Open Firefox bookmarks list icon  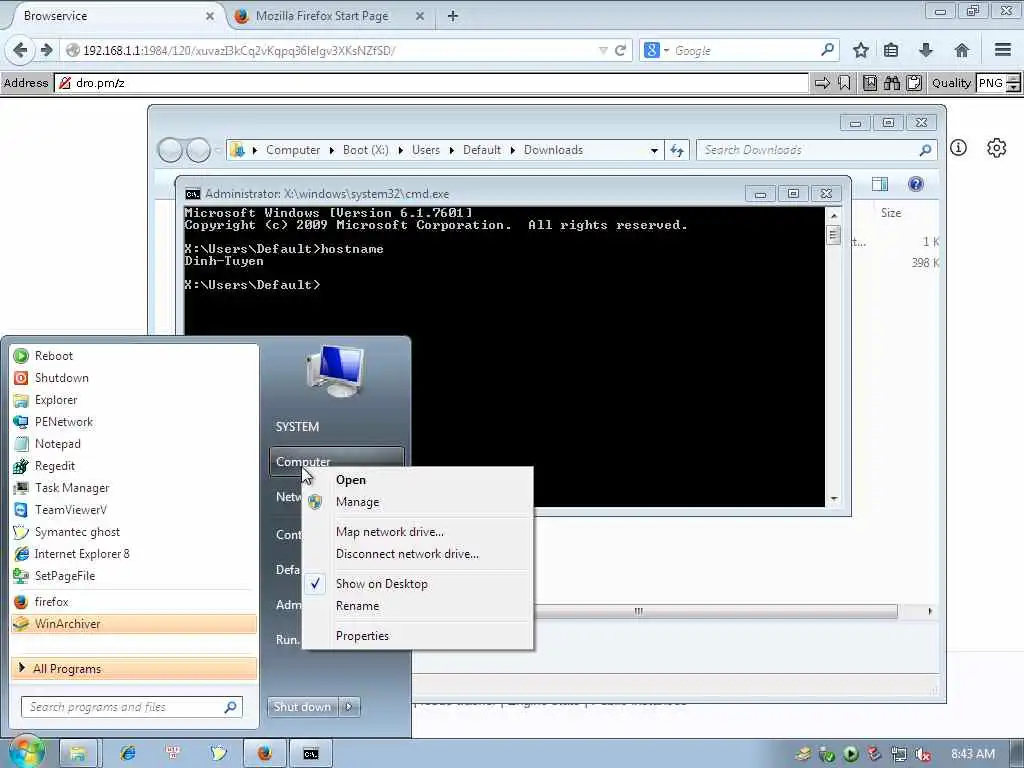(891, 50)
